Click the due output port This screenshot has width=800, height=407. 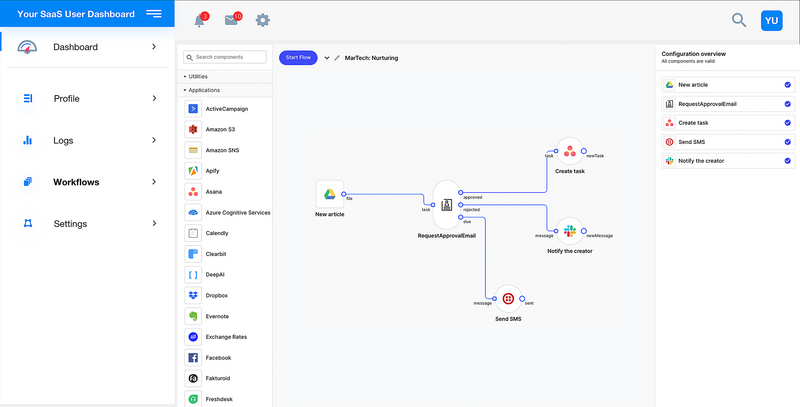pyautogui.click(x=461, y=217)
